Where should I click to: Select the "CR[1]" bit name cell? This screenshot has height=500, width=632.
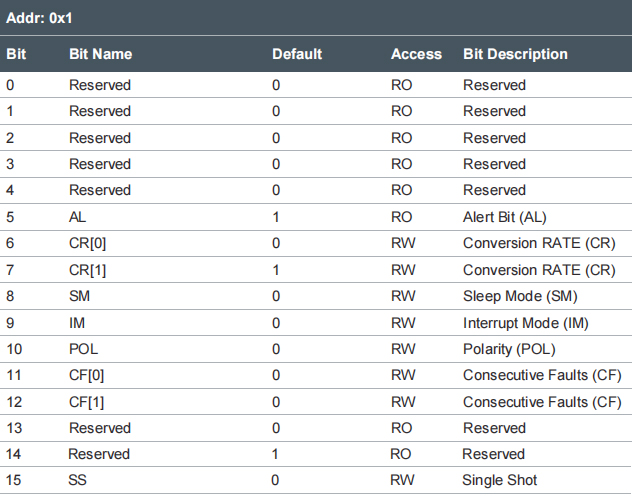click(x=87, y=269)
